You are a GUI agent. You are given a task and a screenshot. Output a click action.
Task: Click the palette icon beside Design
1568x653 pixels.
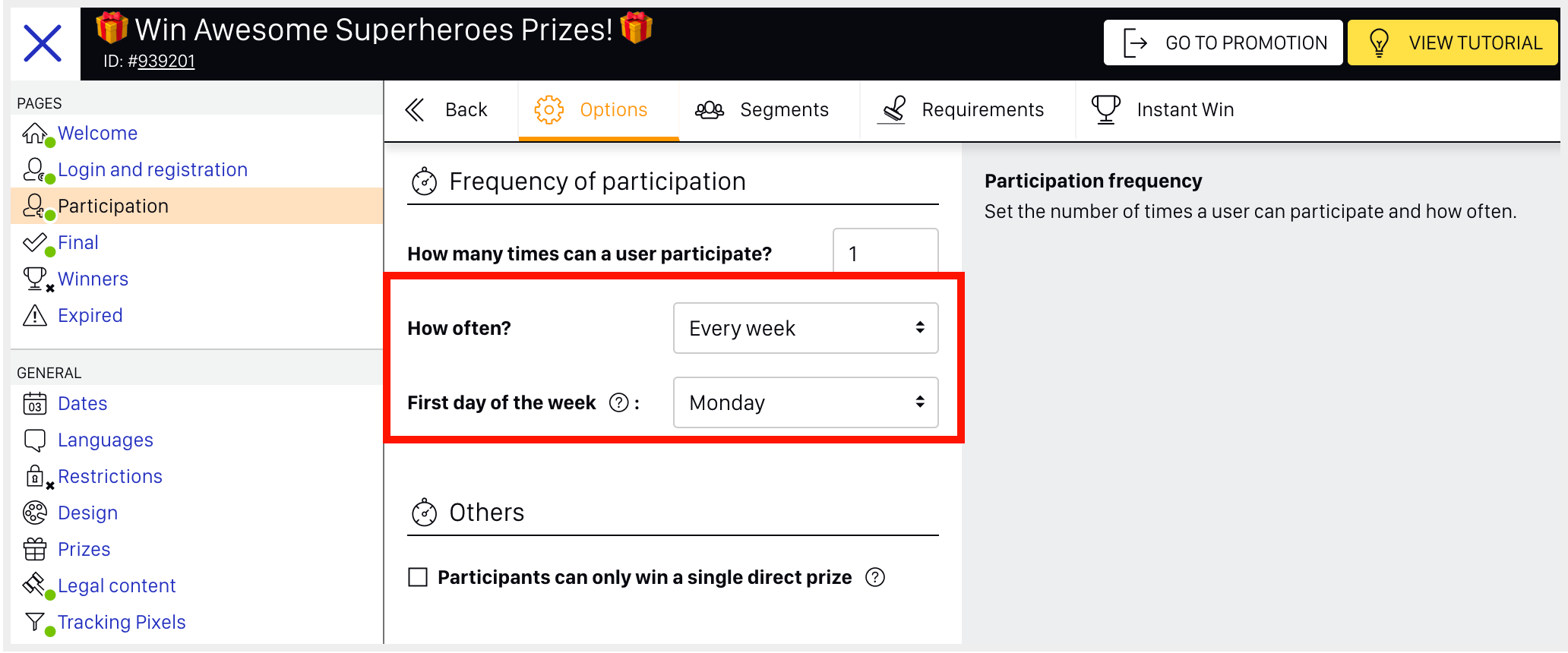click(35, 513)
